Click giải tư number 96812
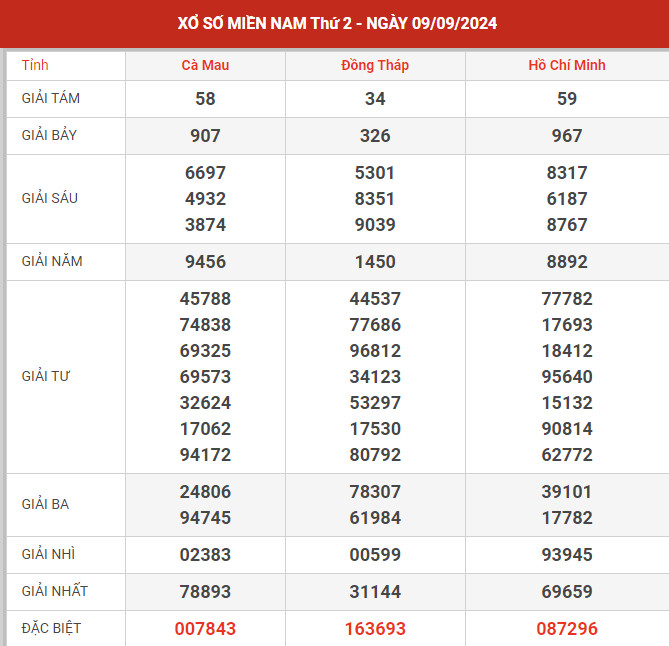This screenshot has height=646, width=669. coord(375,351)
